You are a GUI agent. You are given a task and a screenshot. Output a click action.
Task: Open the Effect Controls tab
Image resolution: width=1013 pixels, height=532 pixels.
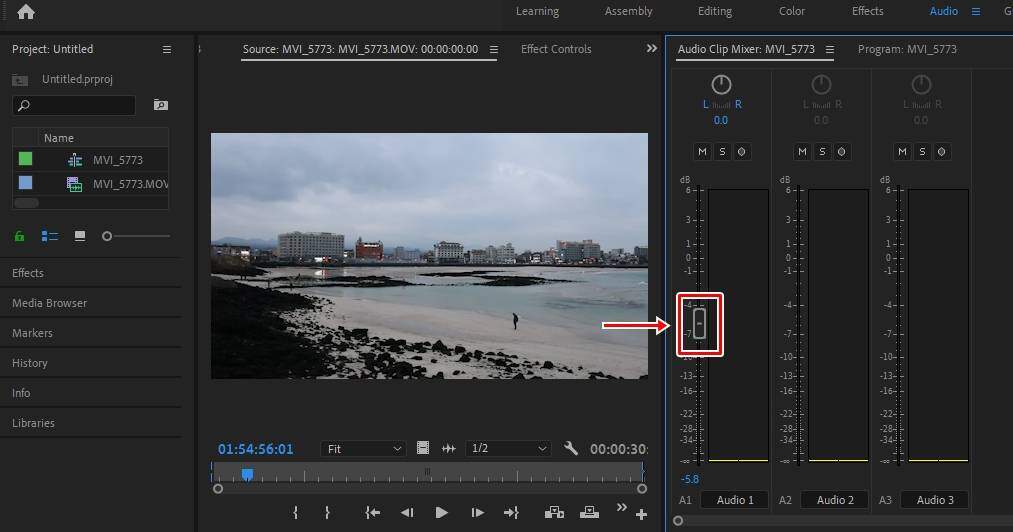click(x=556, y=49)
